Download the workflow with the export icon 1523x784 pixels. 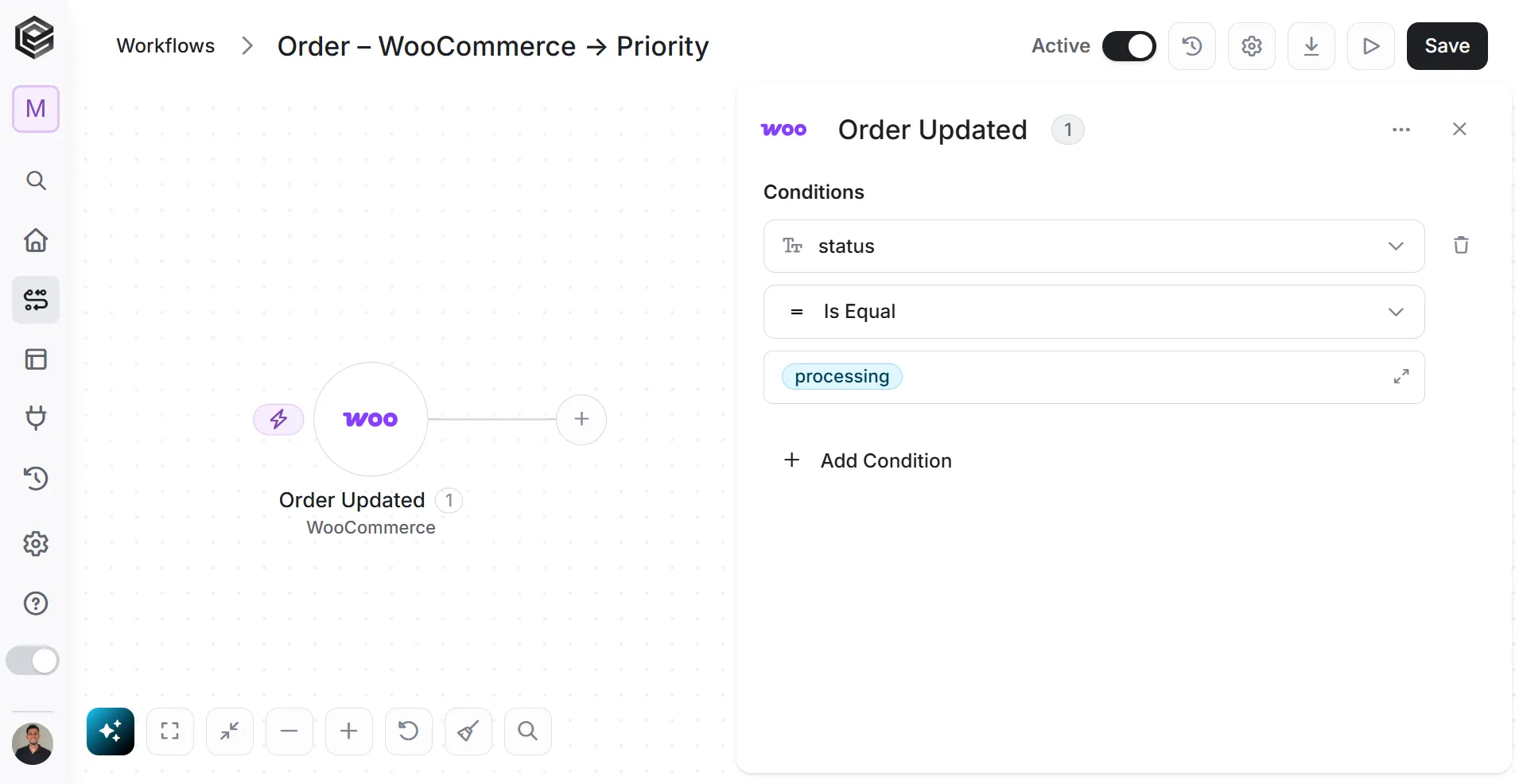1311,46
